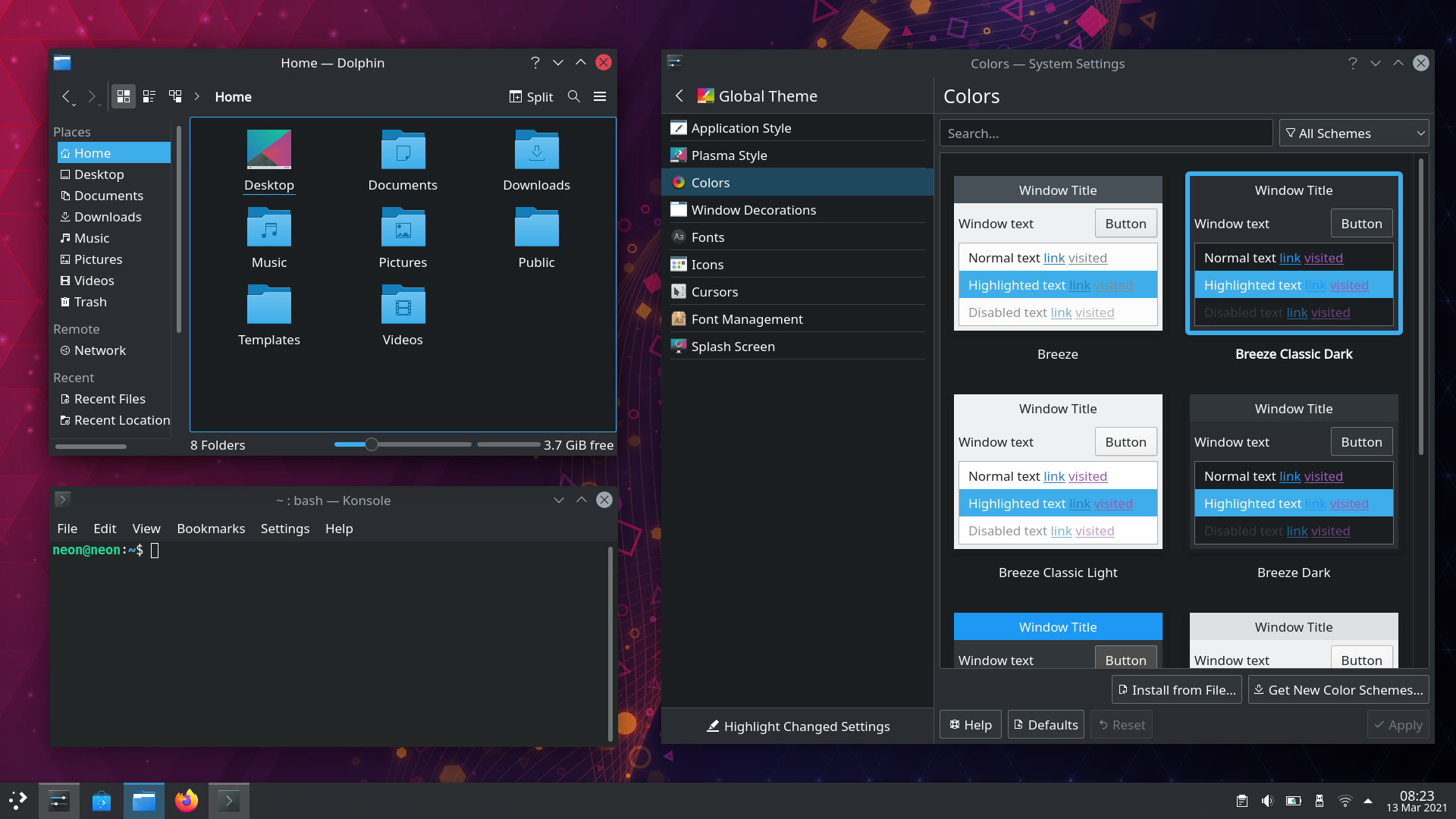
Task: Go back from Global Theme settings
Action: (679, 96)
